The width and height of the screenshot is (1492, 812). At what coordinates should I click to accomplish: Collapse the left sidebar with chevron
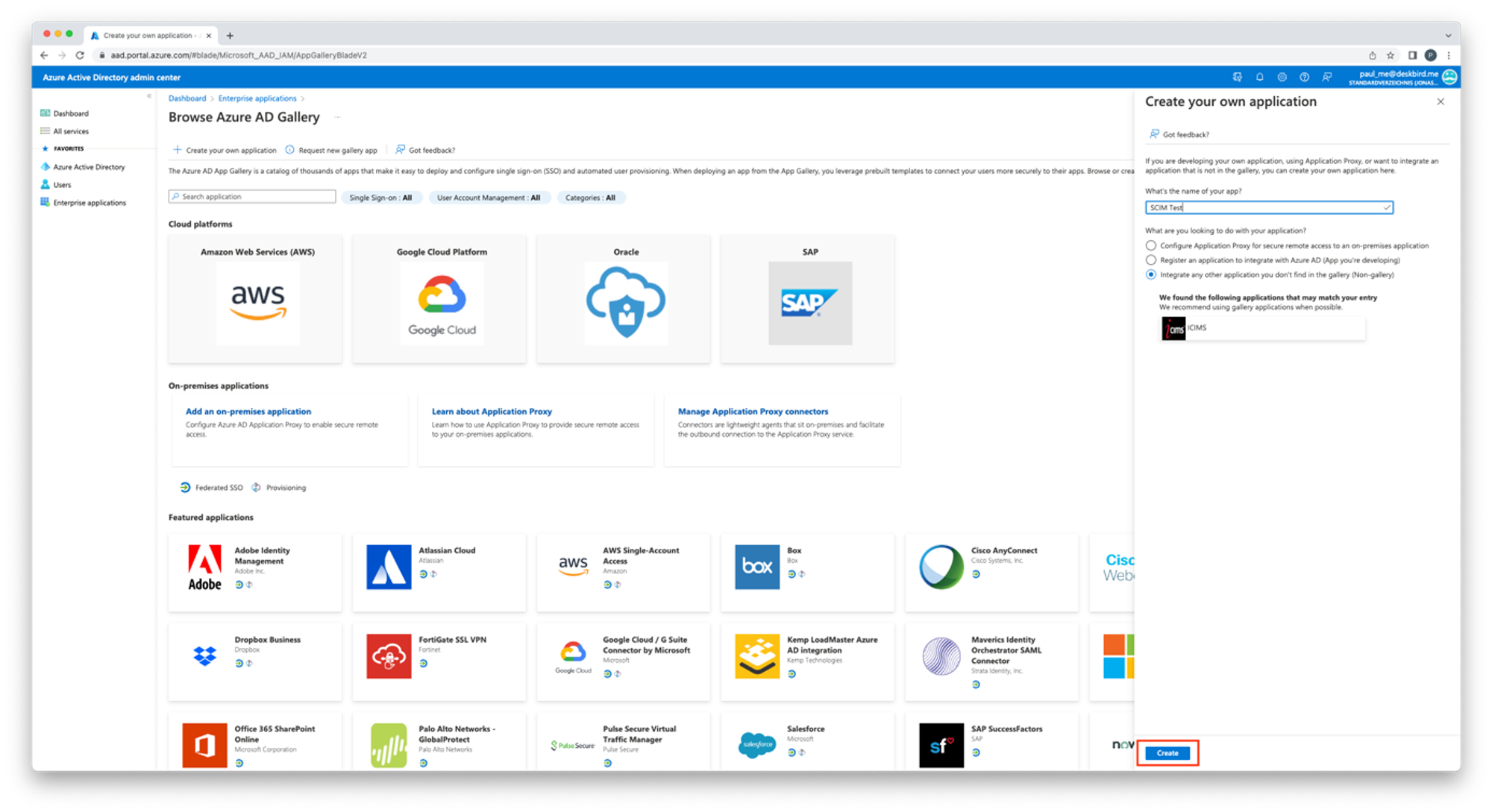[x=148, y=96]
